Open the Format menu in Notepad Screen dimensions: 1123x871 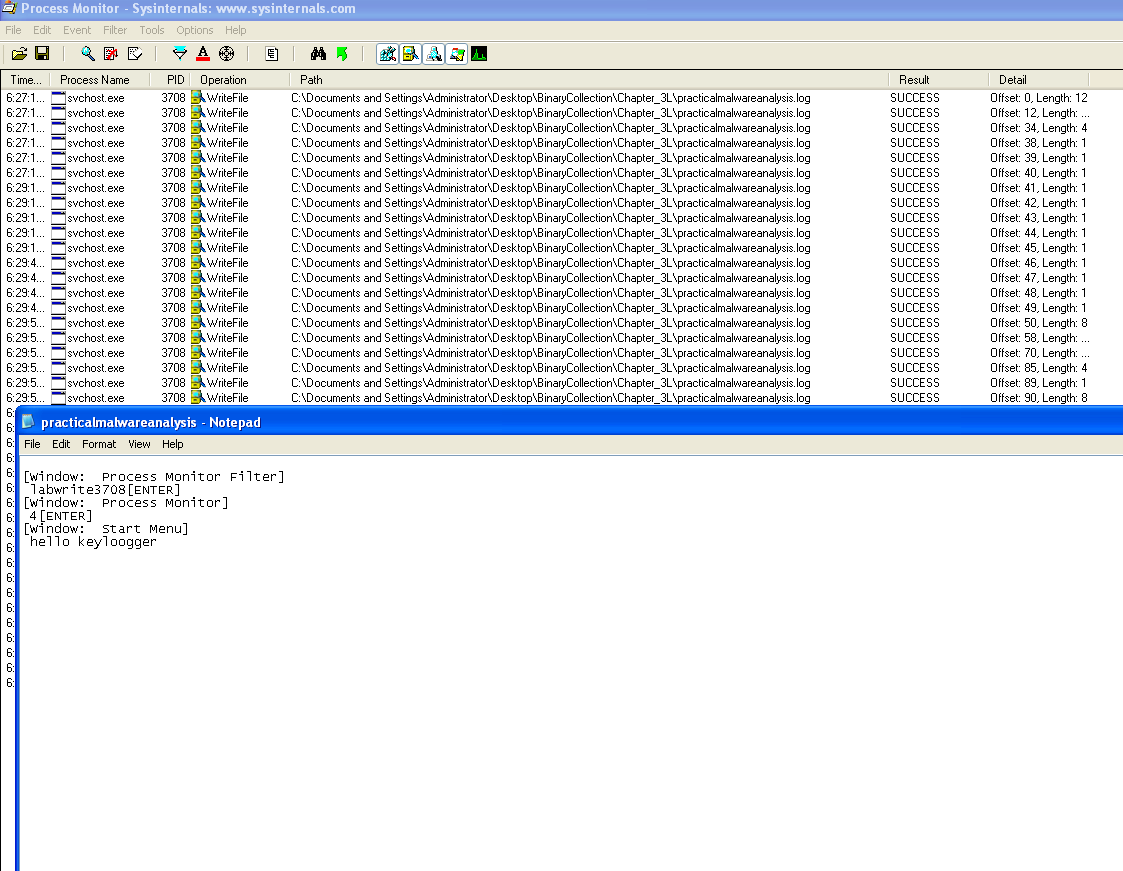coord(99,444)
